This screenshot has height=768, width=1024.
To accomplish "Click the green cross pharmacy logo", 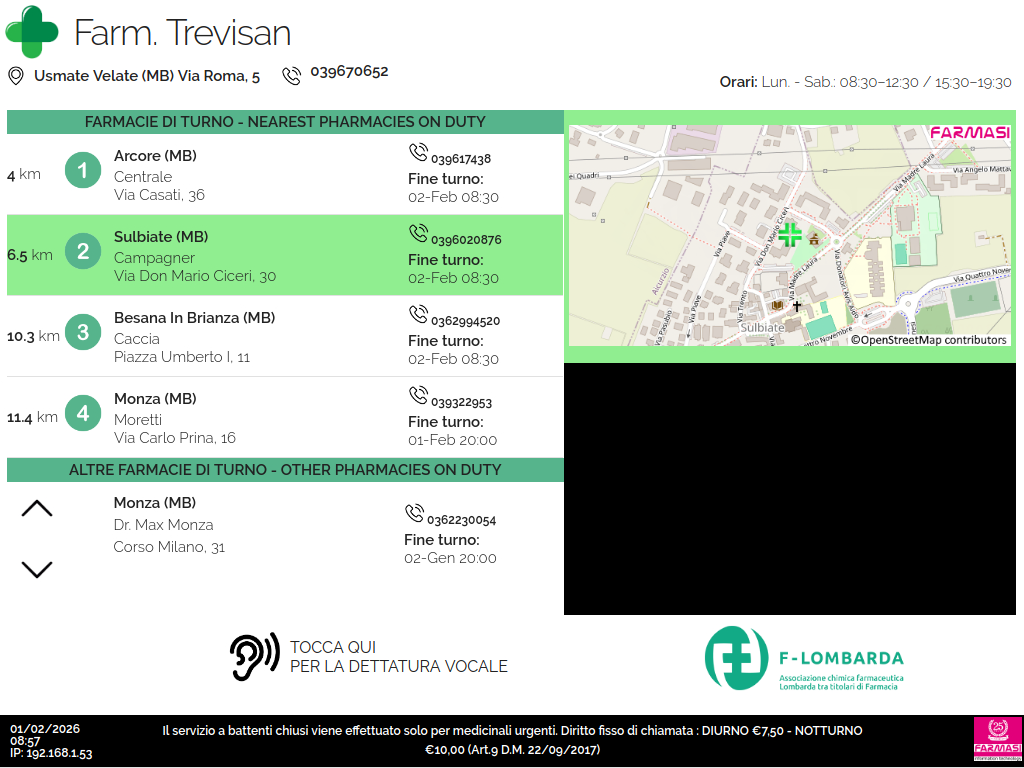I will point(32,32).
